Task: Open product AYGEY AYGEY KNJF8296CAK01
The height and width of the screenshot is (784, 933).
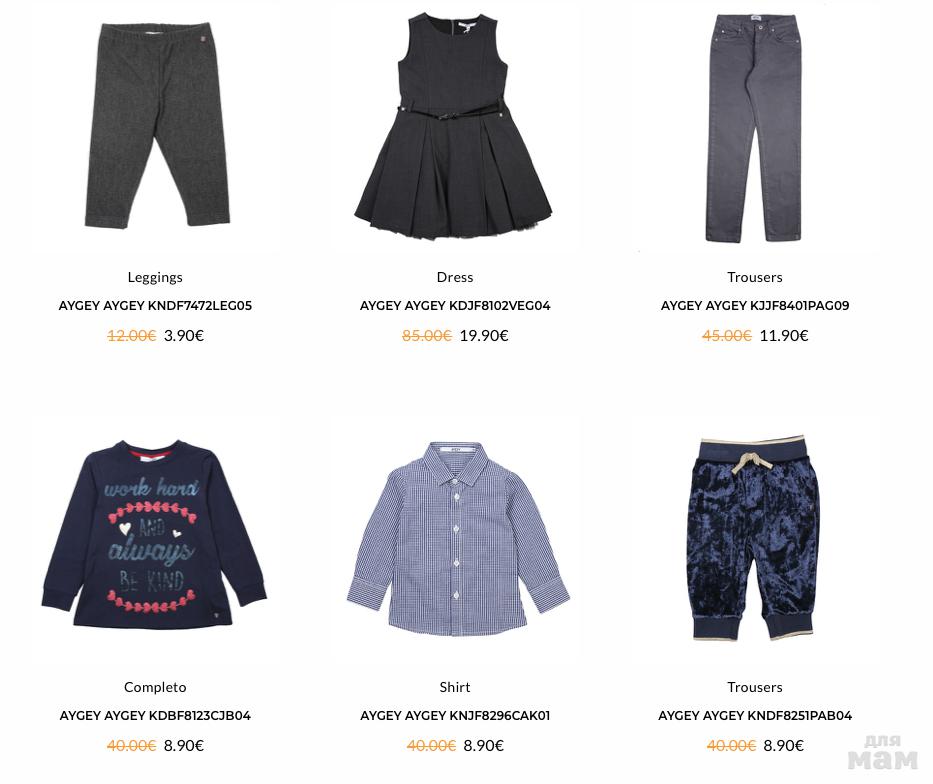Action: tap(455, 716)
